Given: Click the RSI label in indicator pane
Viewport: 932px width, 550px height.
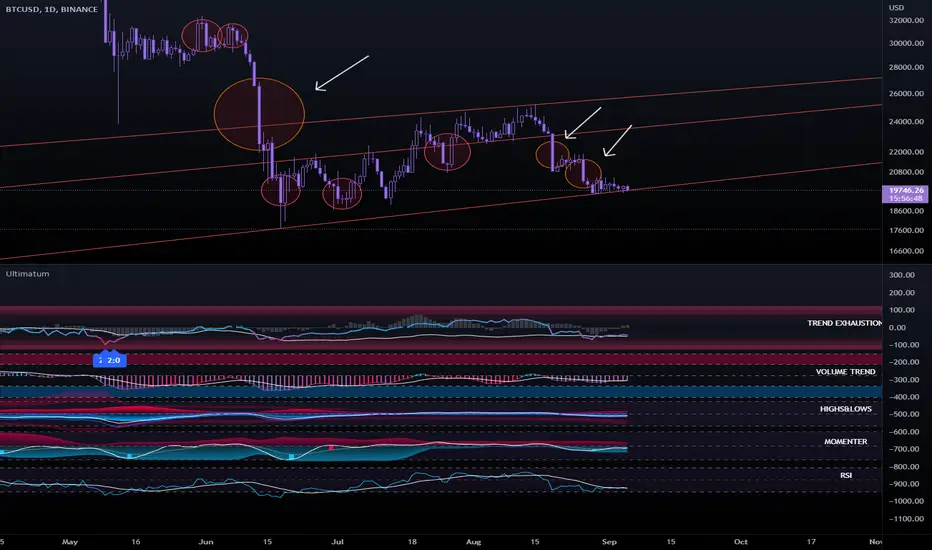Looking at the screenshot, I should pyautogui.click(x=846, y=476).
